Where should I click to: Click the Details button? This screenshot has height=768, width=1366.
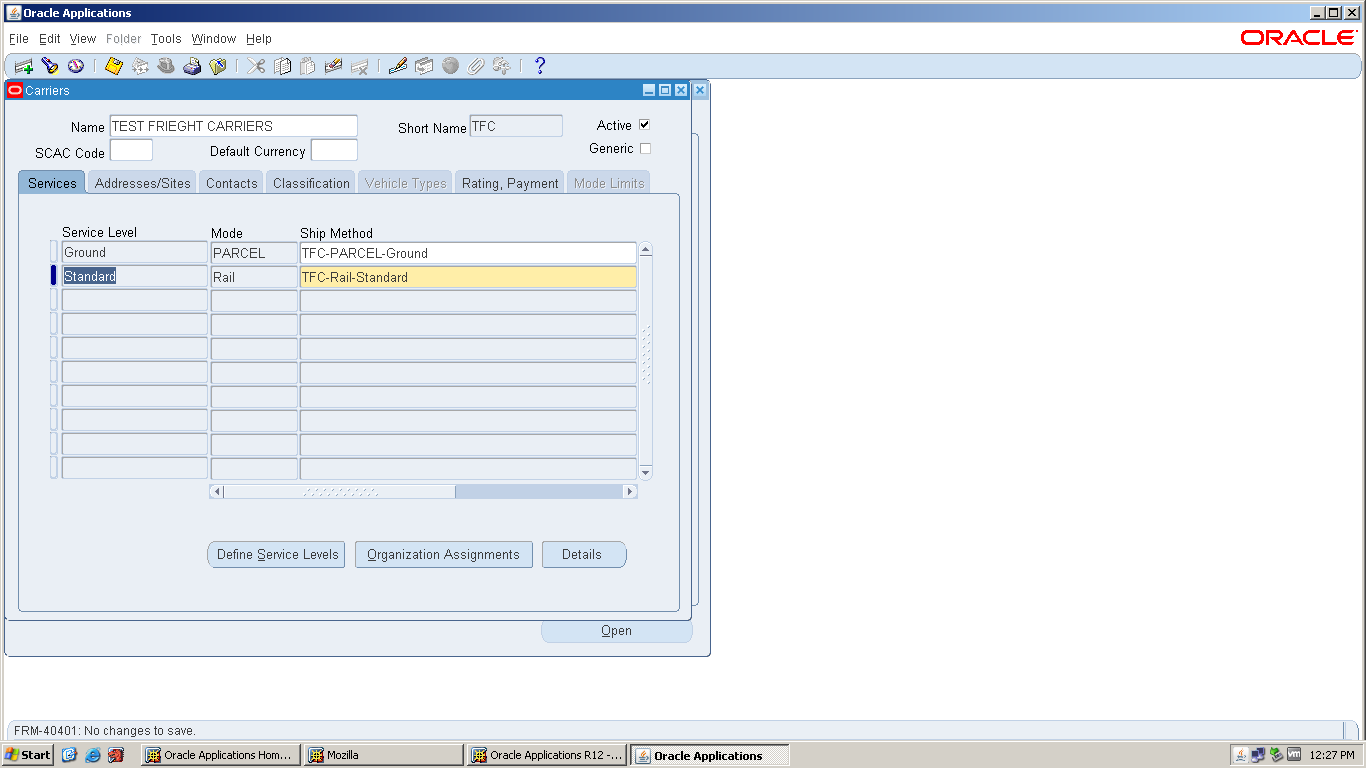pos(584,555)
